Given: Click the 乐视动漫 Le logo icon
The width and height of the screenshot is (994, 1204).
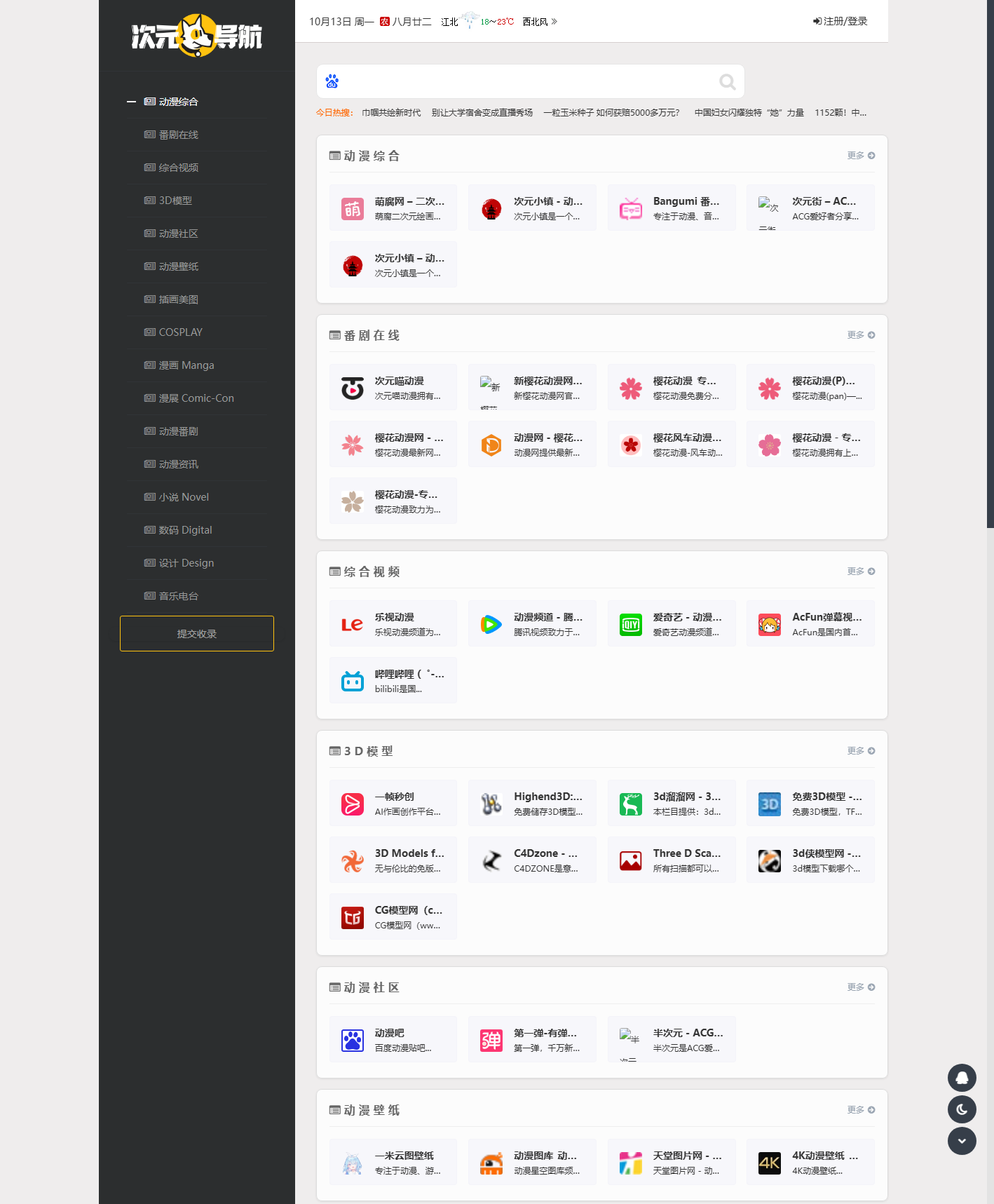Looking at the screenshot, I should click(353, 624).
